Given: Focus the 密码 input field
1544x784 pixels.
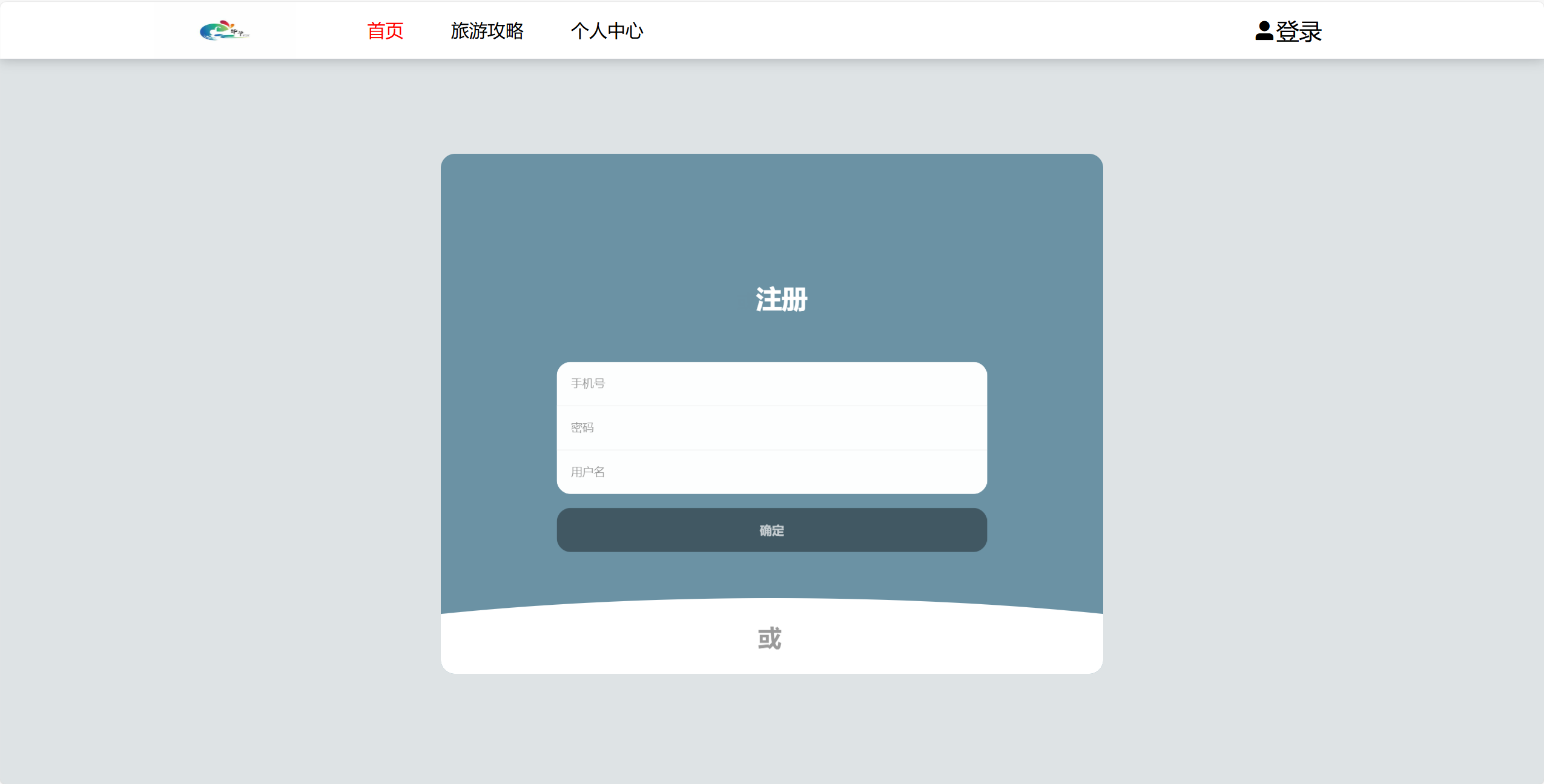Looking at the screenshot, I should pyautogui.click(x=771, y=428).
